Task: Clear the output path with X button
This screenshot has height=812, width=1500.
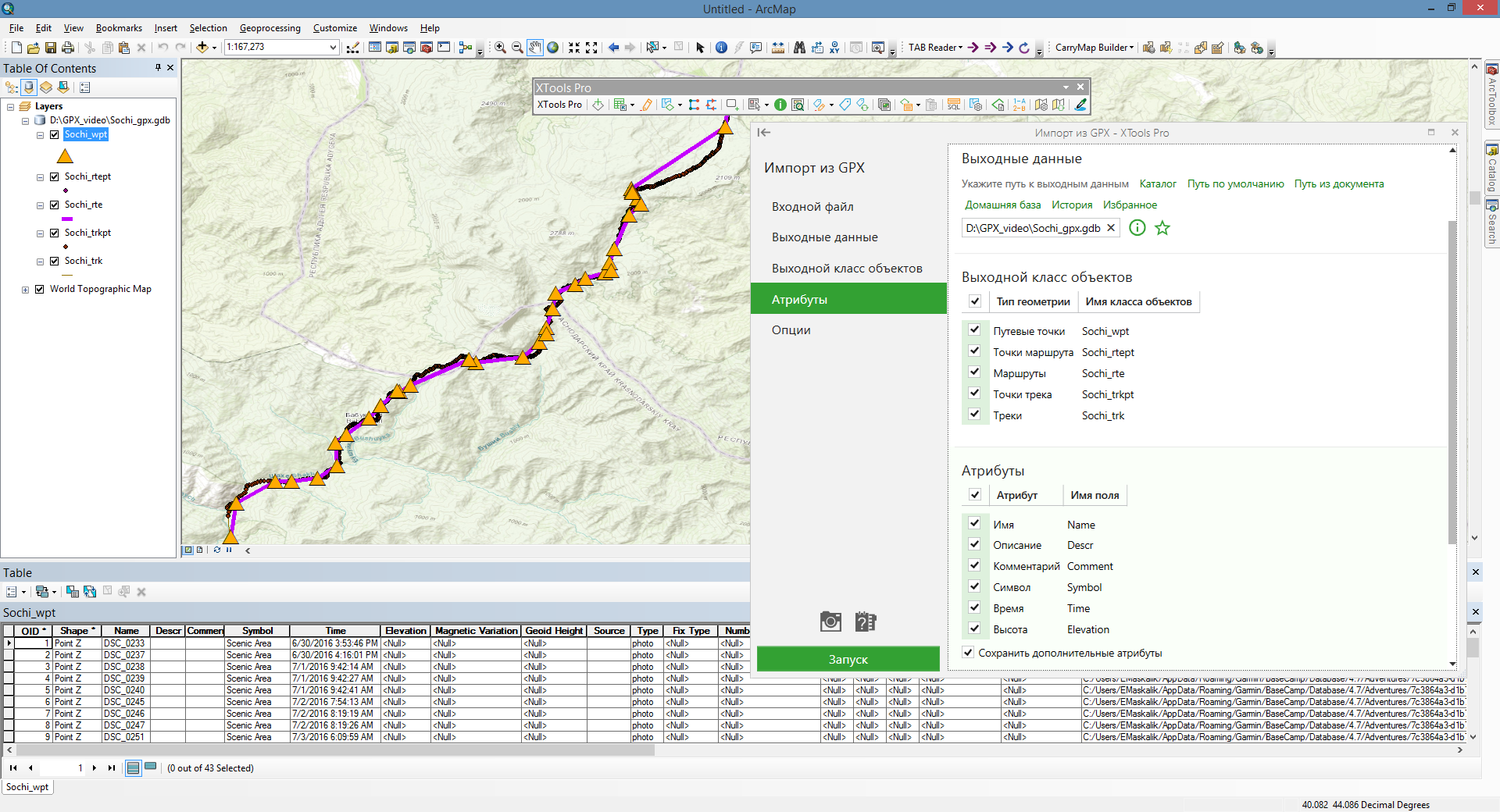Action: 1111,228
